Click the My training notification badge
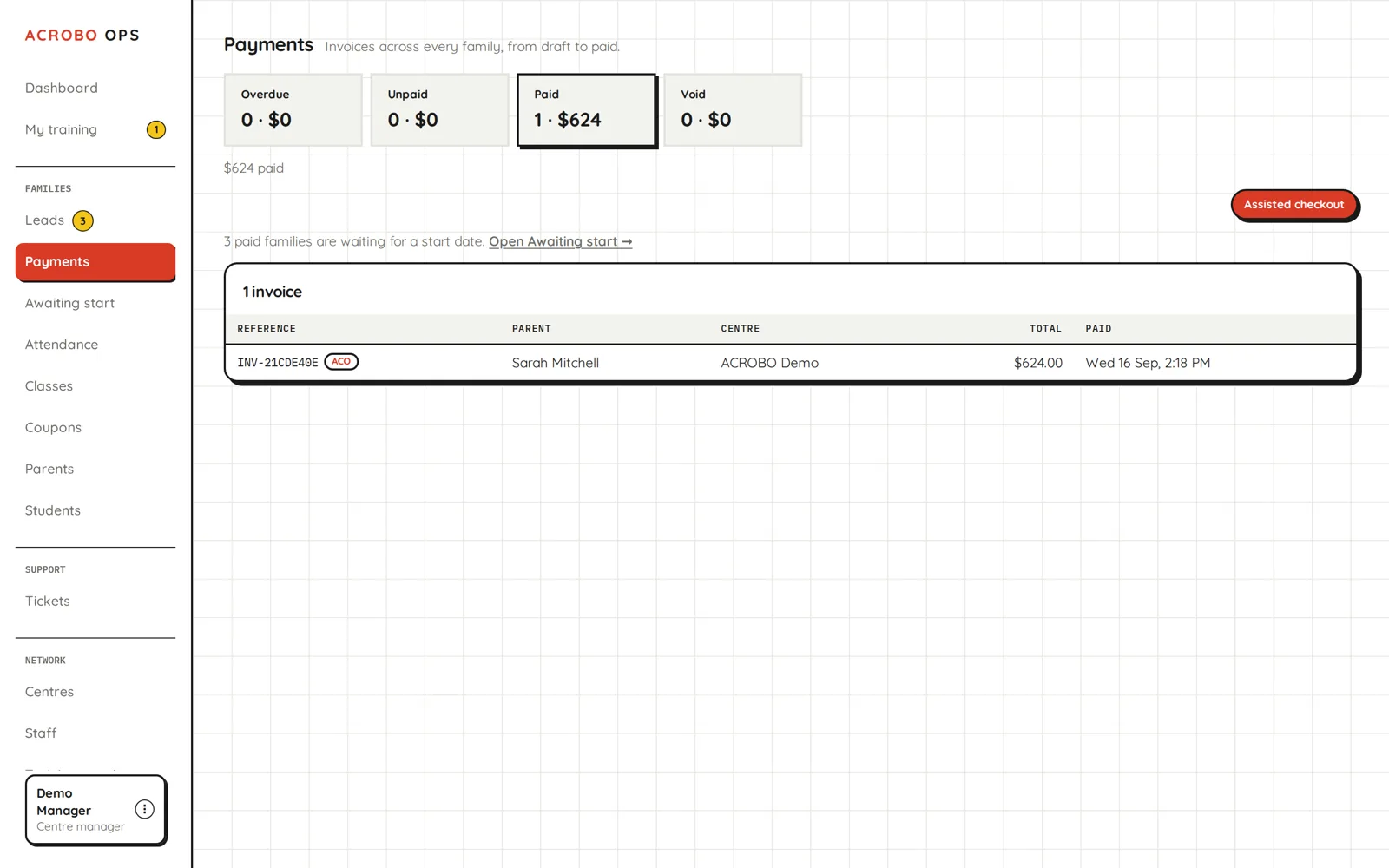Viewport: 1389px width, 868px height. tap(156, 130)
